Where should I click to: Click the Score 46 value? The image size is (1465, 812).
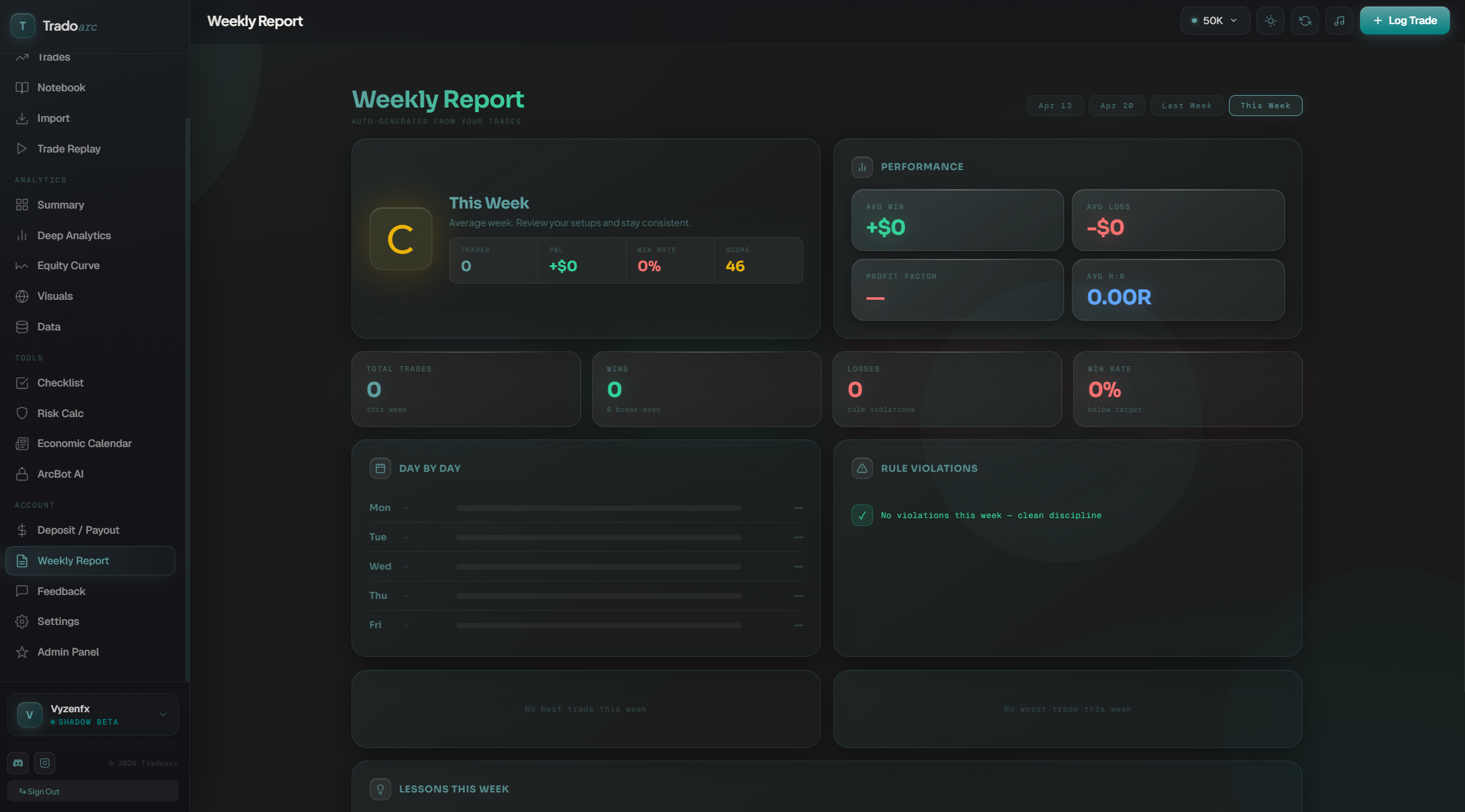pyautogui.click(x=735, y=266)
